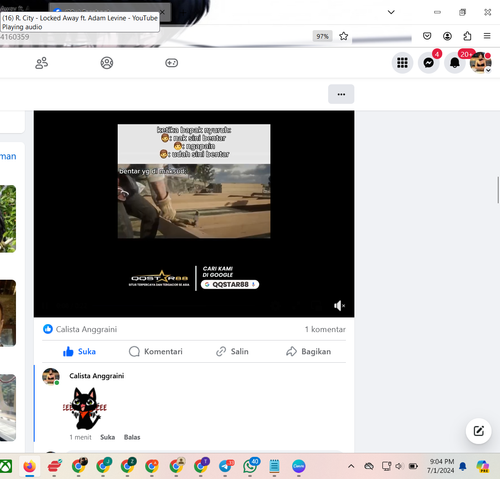Open the Groups icon in Facebook navigation
Screen dimensions: 500x479
107,63
